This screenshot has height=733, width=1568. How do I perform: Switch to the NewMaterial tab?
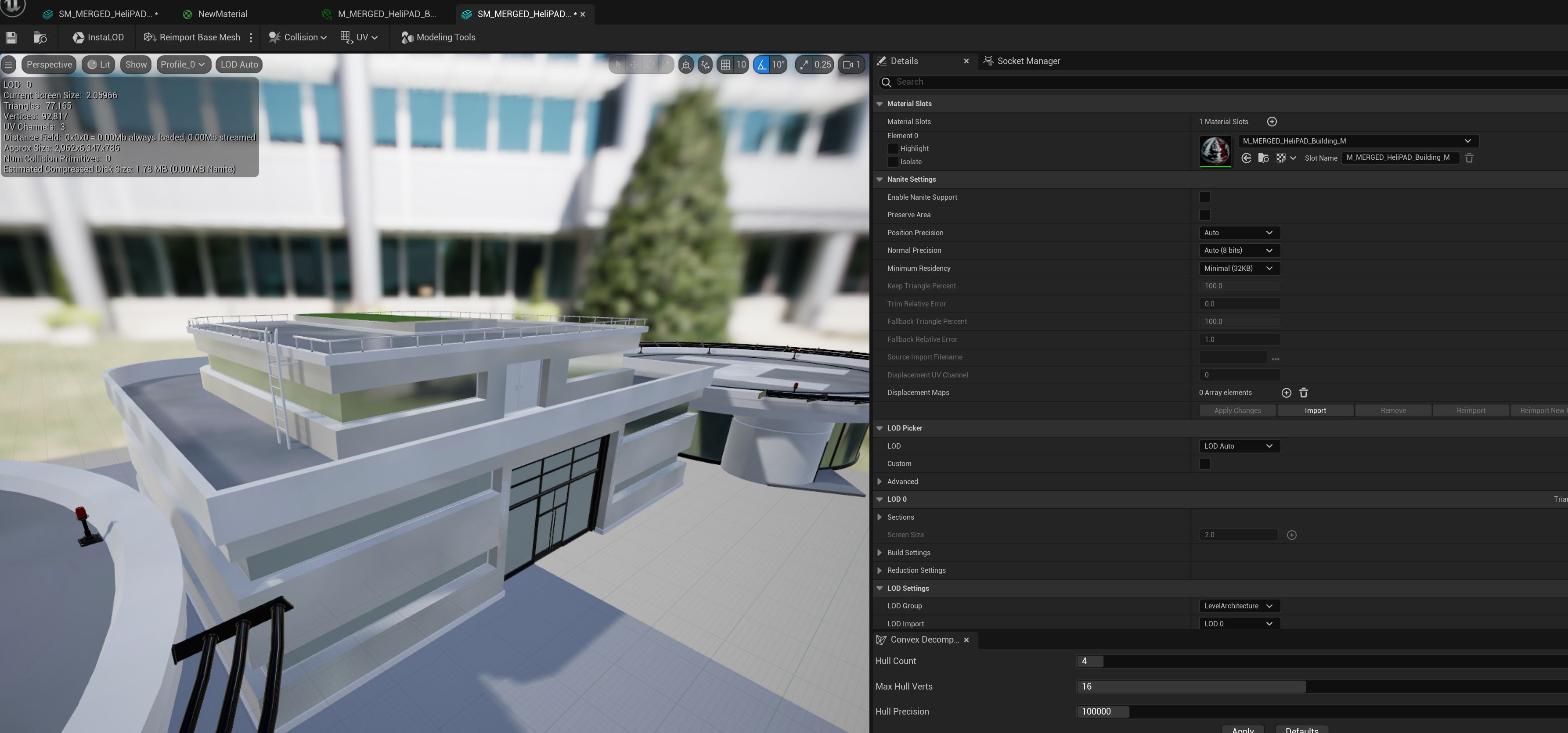(222, 14)
